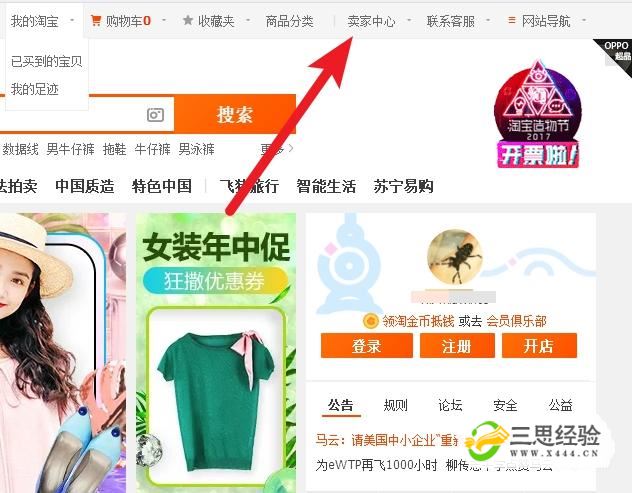Screen dimensions: 632x493
Task: Select 我的足迹 menu entry
Action: click(x=35, y=89)
